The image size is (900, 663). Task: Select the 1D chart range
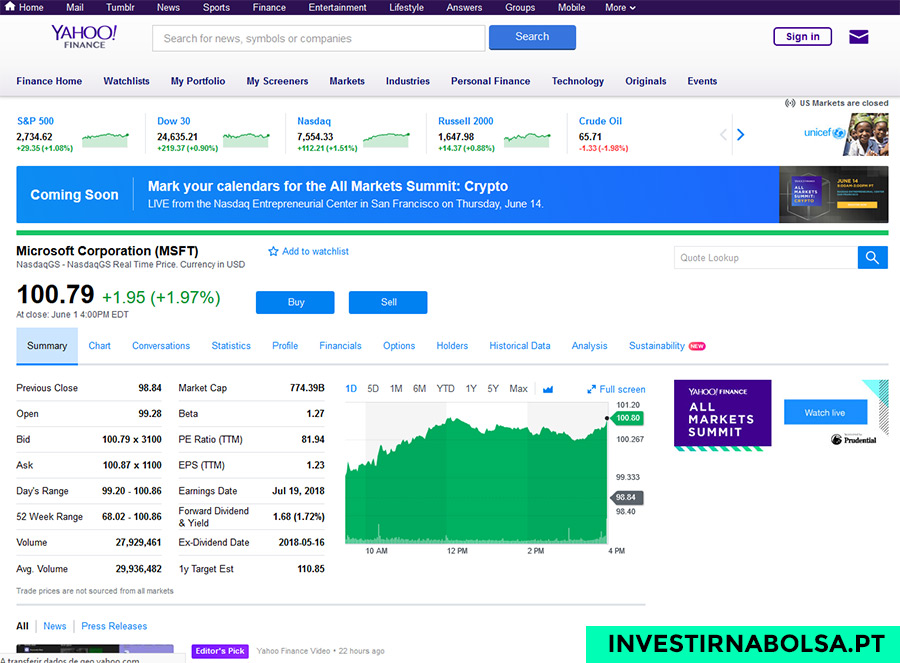(x=351, y=389)
